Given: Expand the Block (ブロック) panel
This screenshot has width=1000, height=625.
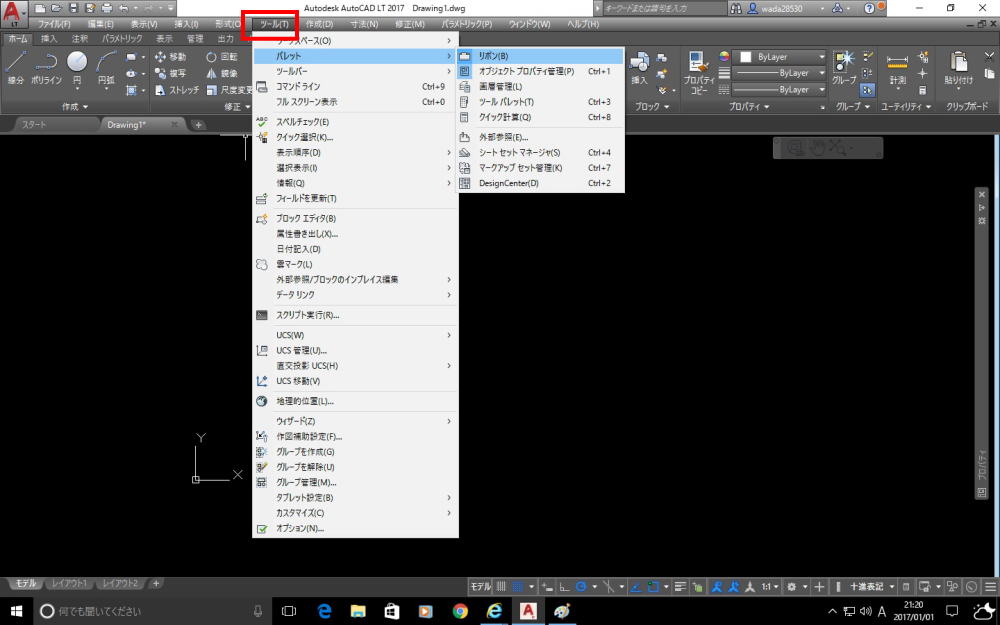Looking at the screenshot, I should (651, 107).
